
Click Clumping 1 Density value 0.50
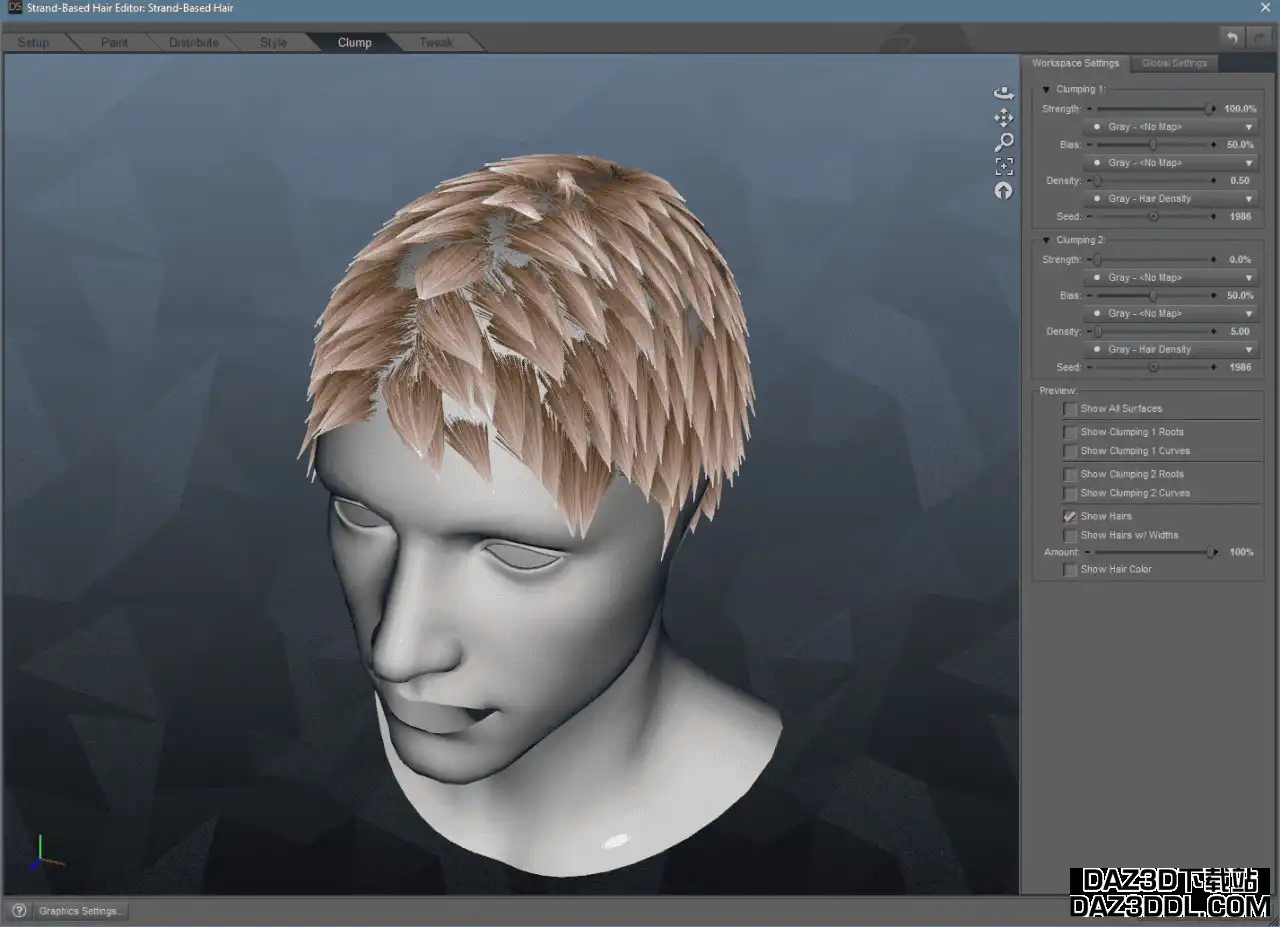pyautogui.click(x=1240, y=181)
